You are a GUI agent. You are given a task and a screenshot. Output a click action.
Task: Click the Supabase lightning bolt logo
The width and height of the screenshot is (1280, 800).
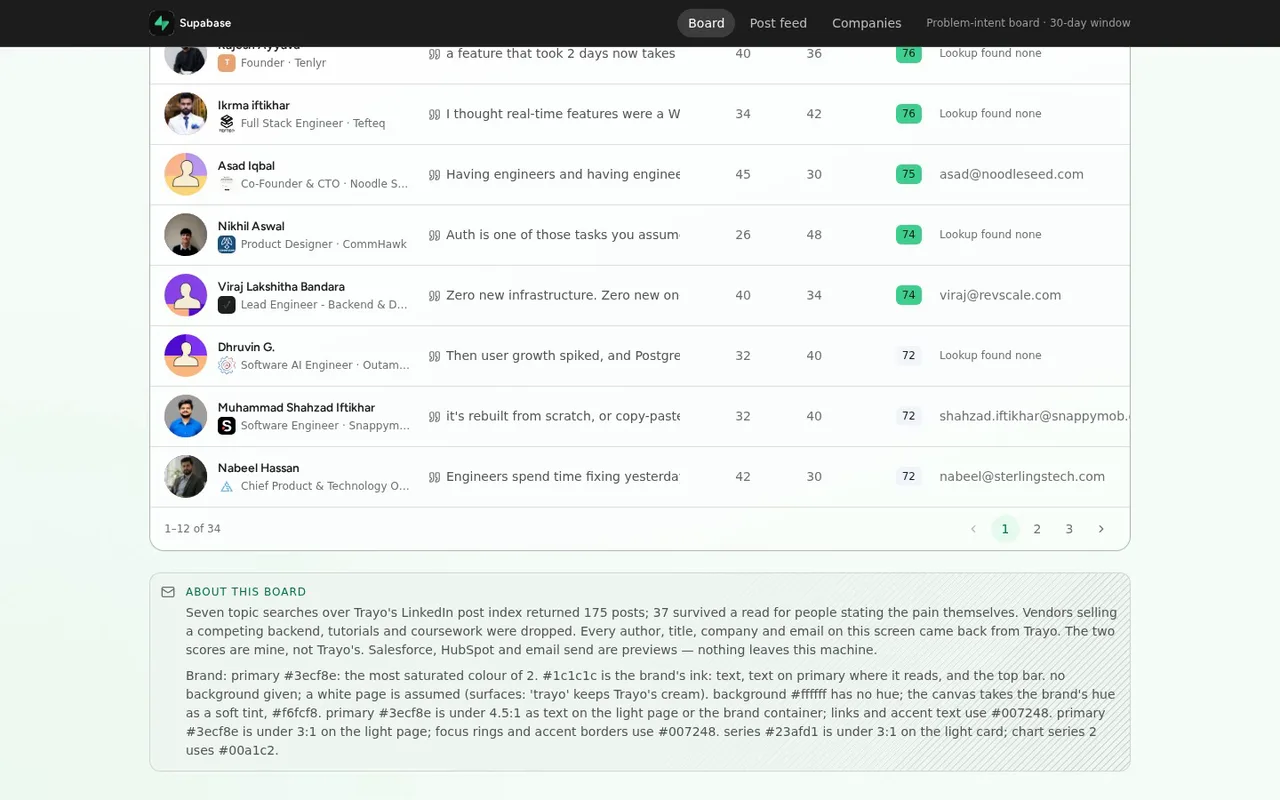point(161,23)
